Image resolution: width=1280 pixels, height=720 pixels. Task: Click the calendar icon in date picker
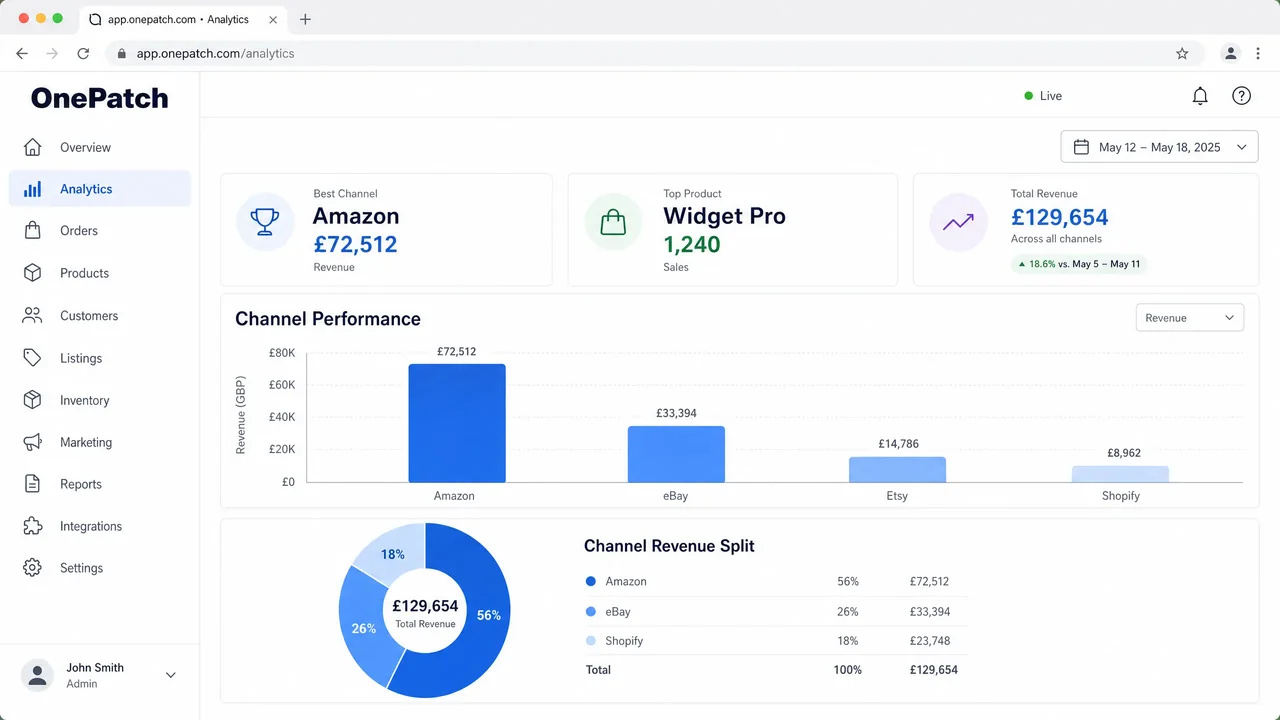(1081, 147)
